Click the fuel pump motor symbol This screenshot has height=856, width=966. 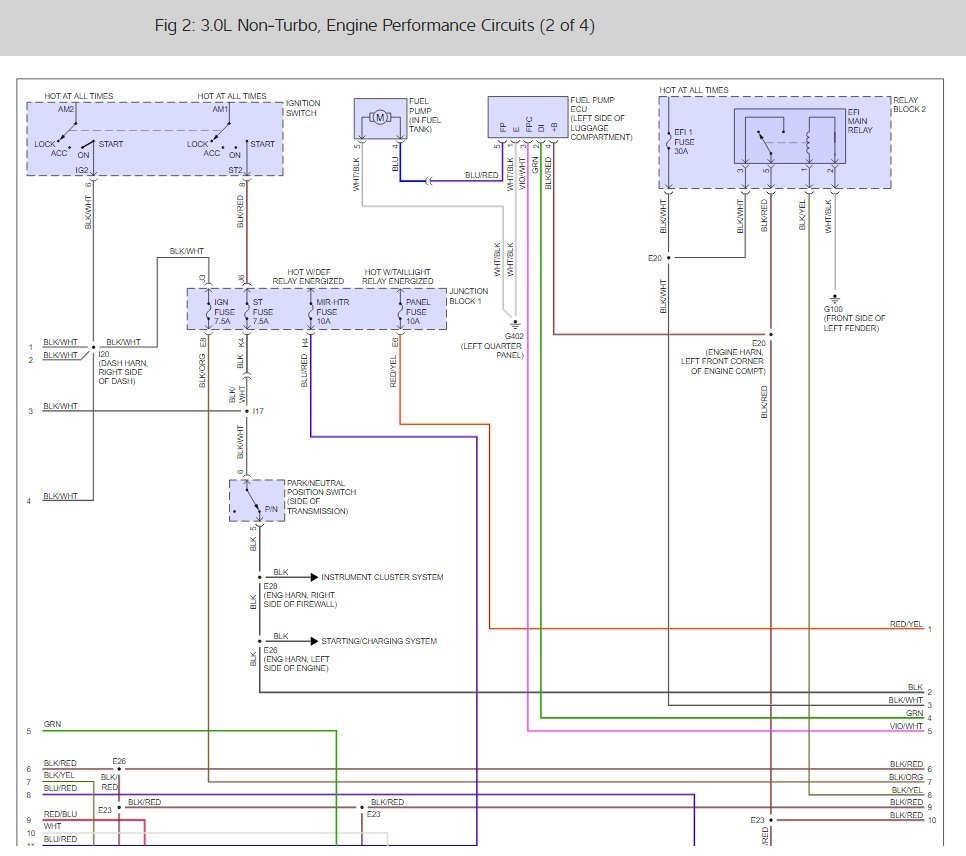[x=380, y=118]
